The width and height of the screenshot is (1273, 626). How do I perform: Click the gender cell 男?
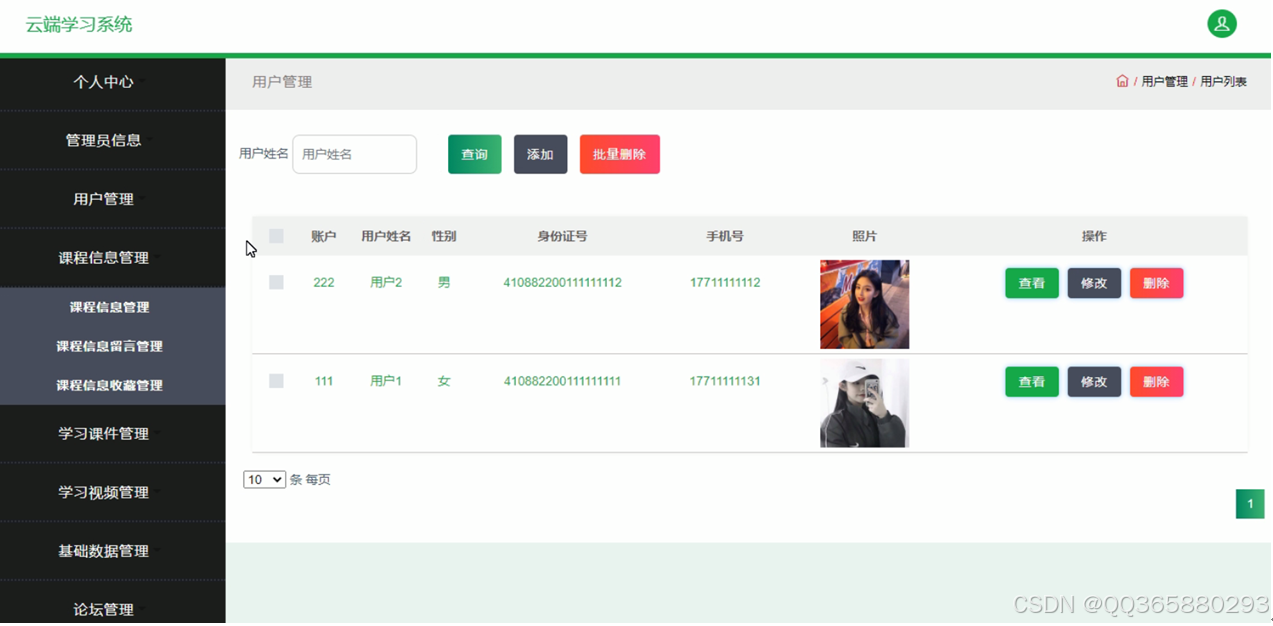pyautogui.click(x=444, y=283)
